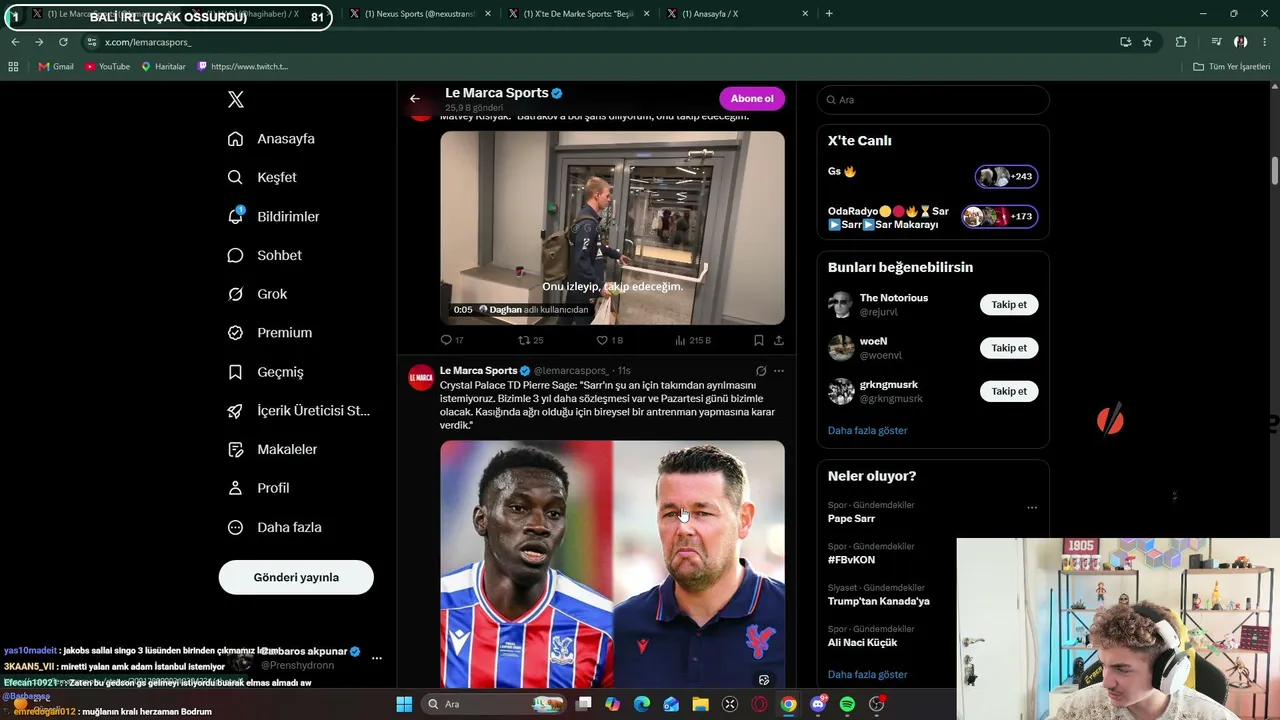Go to Anasayfa in the left sidebar
This screenshot has height=720, width=1280.
tap(271, 139)
